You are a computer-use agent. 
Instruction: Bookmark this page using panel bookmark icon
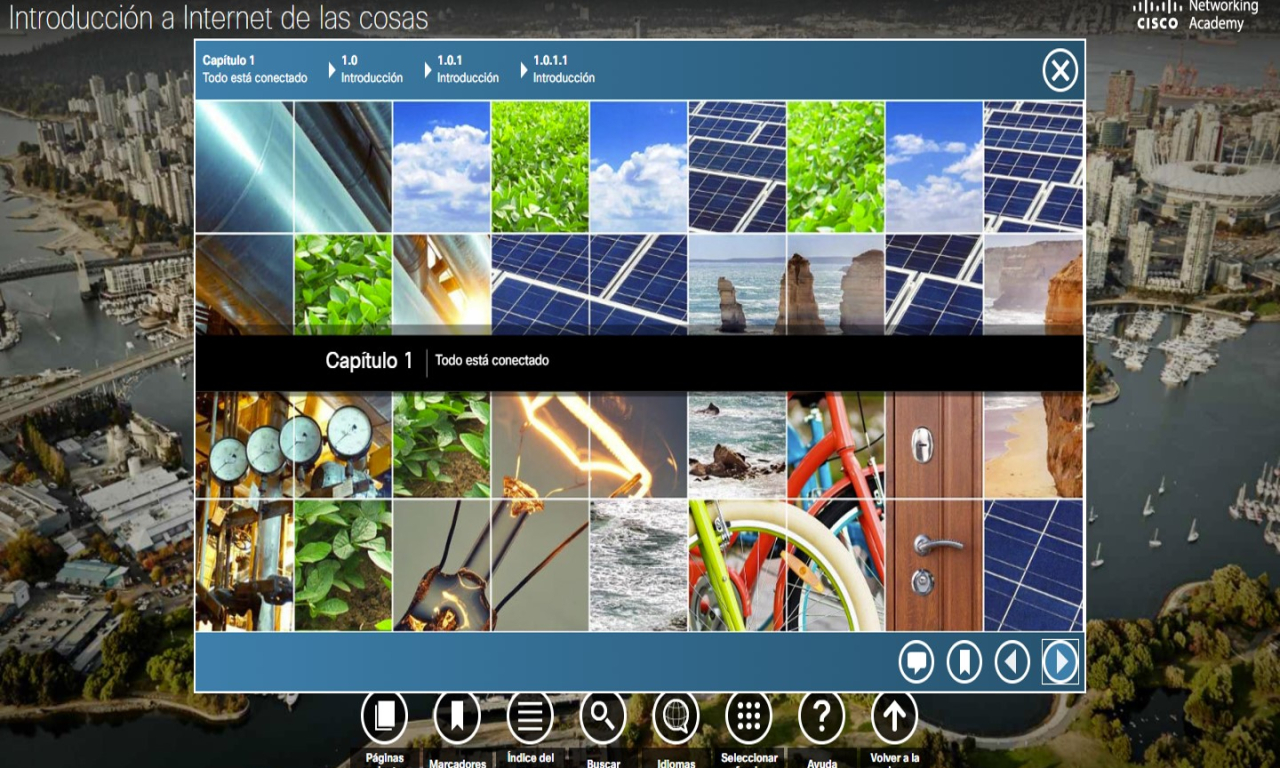click(x=964, y=662)
